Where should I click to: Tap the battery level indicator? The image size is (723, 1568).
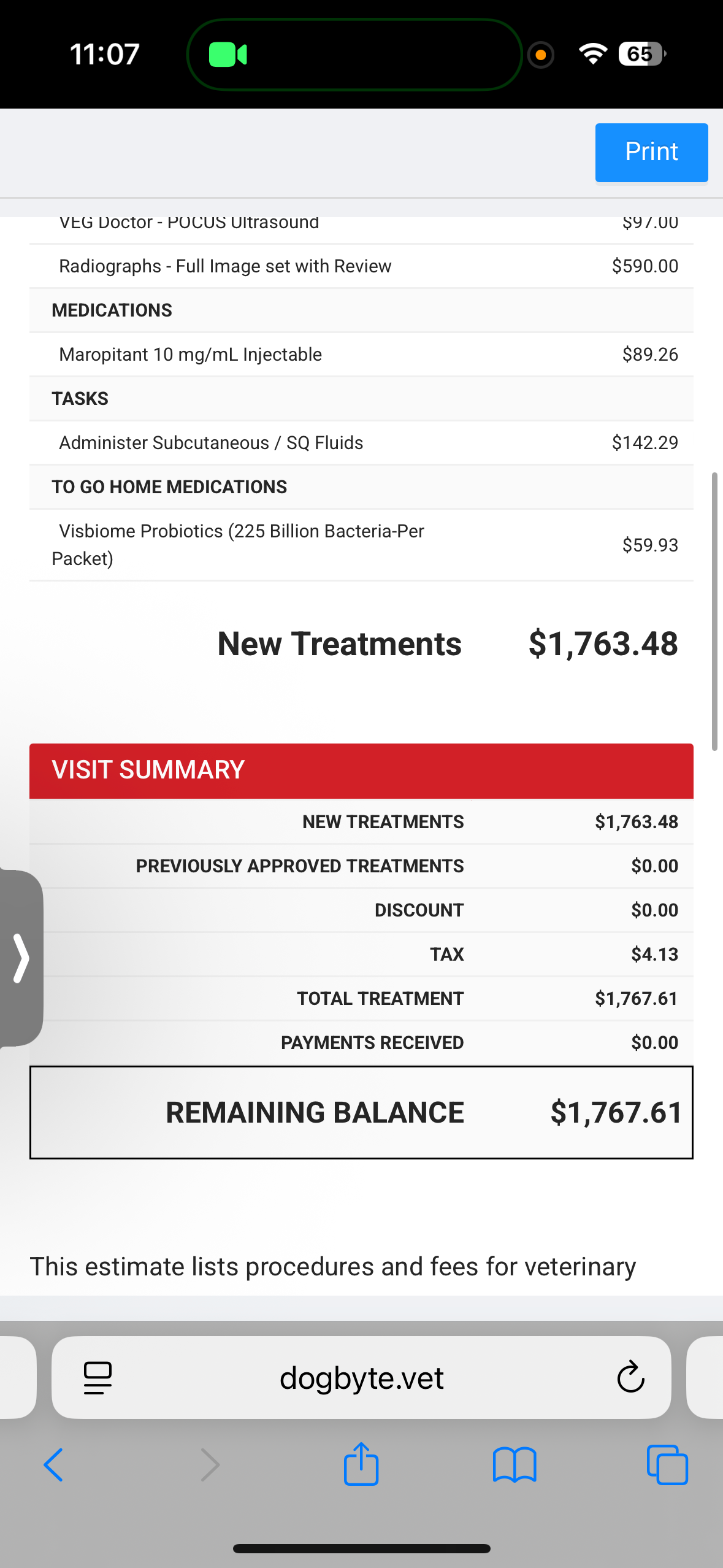tap(641, 55)
